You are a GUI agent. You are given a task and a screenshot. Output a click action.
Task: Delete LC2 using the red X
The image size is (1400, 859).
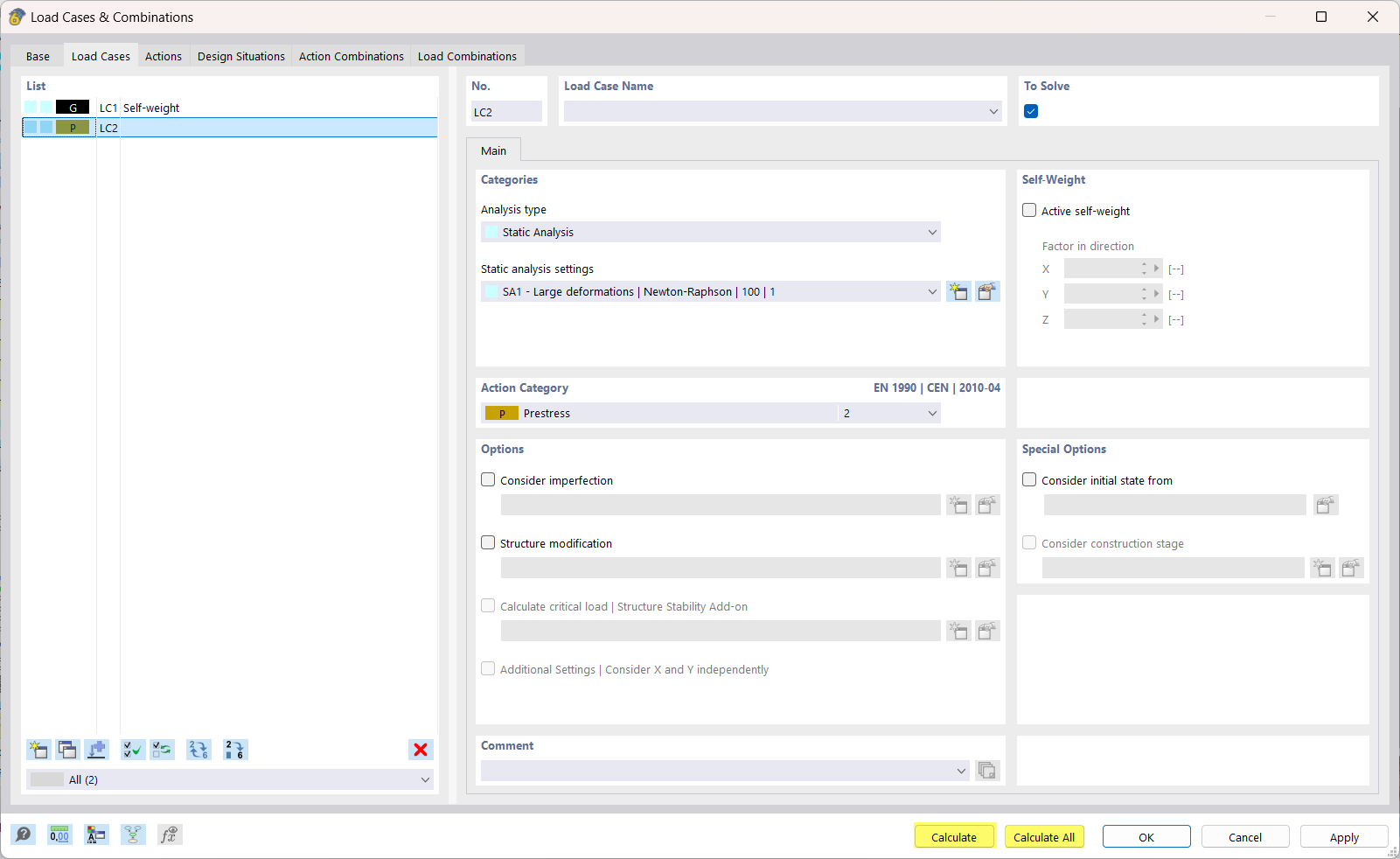coord(421,750)
